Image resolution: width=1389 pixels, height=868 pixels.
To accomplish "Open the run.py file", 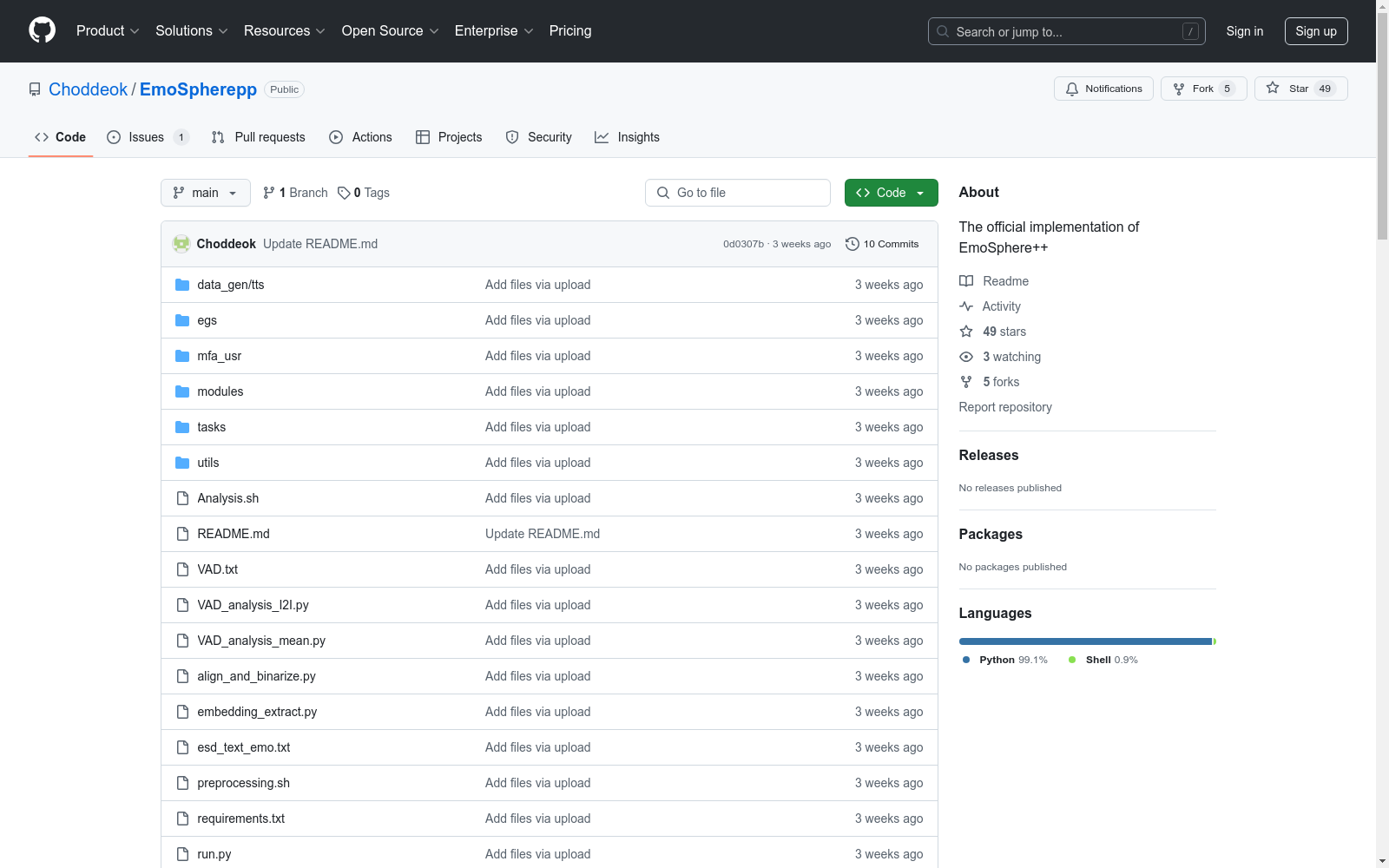I will pos(214,854).
